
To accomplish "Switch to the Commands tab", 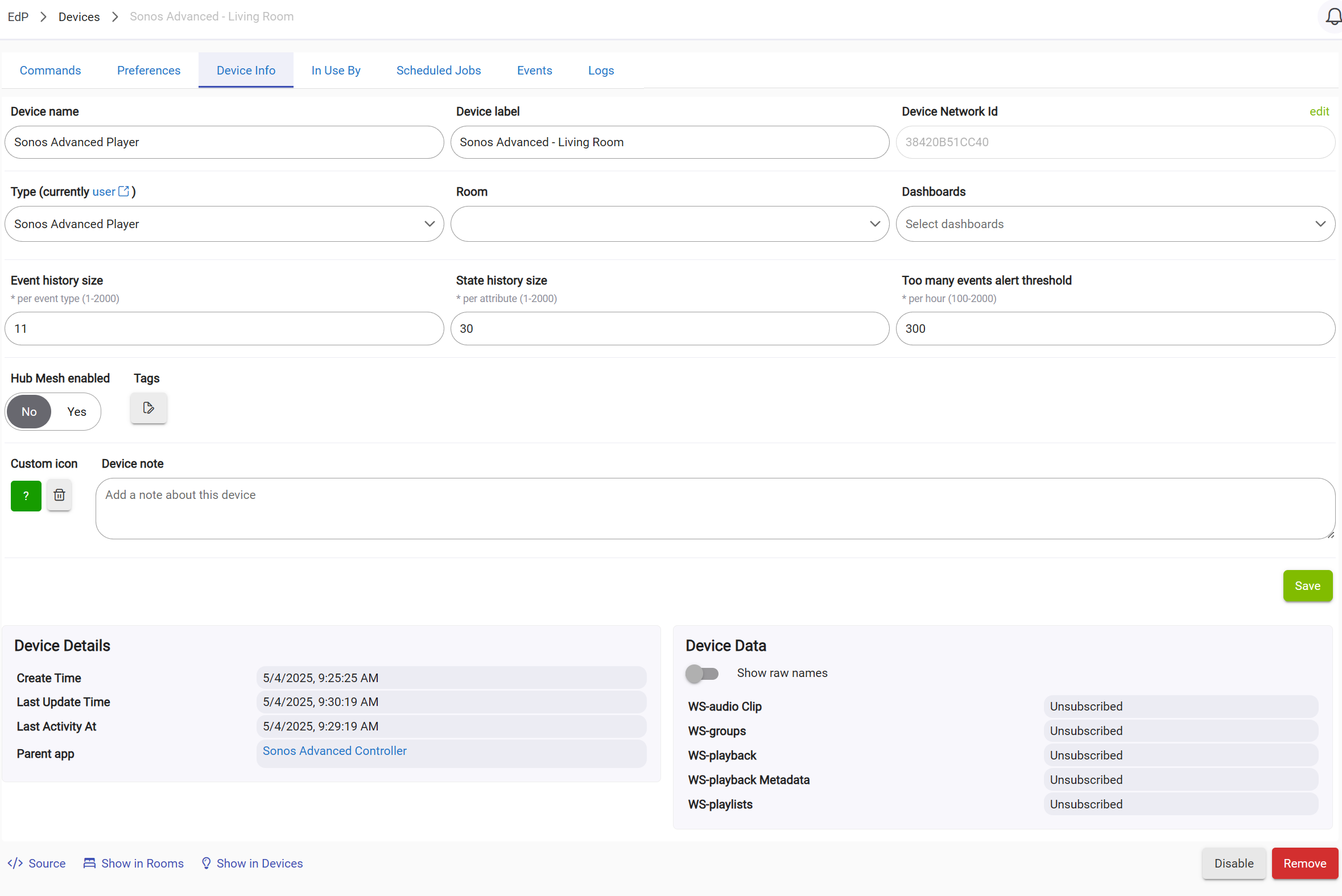I will [50, 71].
